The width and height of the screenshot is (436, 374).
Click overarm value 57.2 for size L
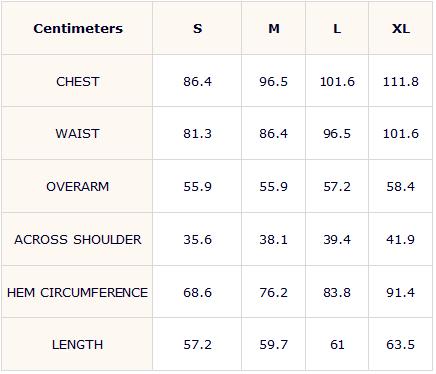(x=337, y=186)
